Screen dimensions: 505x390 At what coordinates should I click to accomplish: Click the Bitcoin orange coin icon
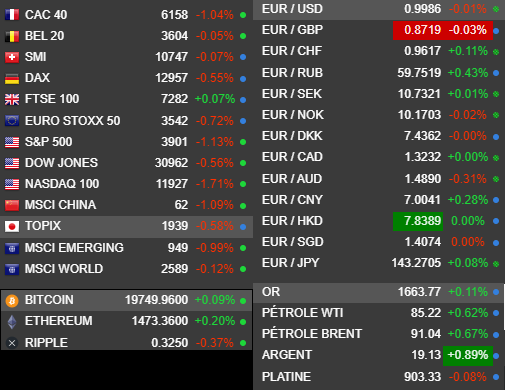tap(12, 300)
